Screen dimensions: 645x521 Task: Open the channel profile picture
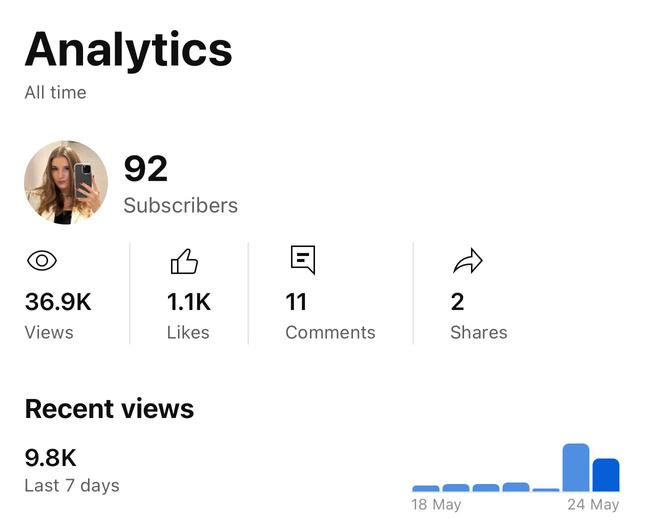66,182
